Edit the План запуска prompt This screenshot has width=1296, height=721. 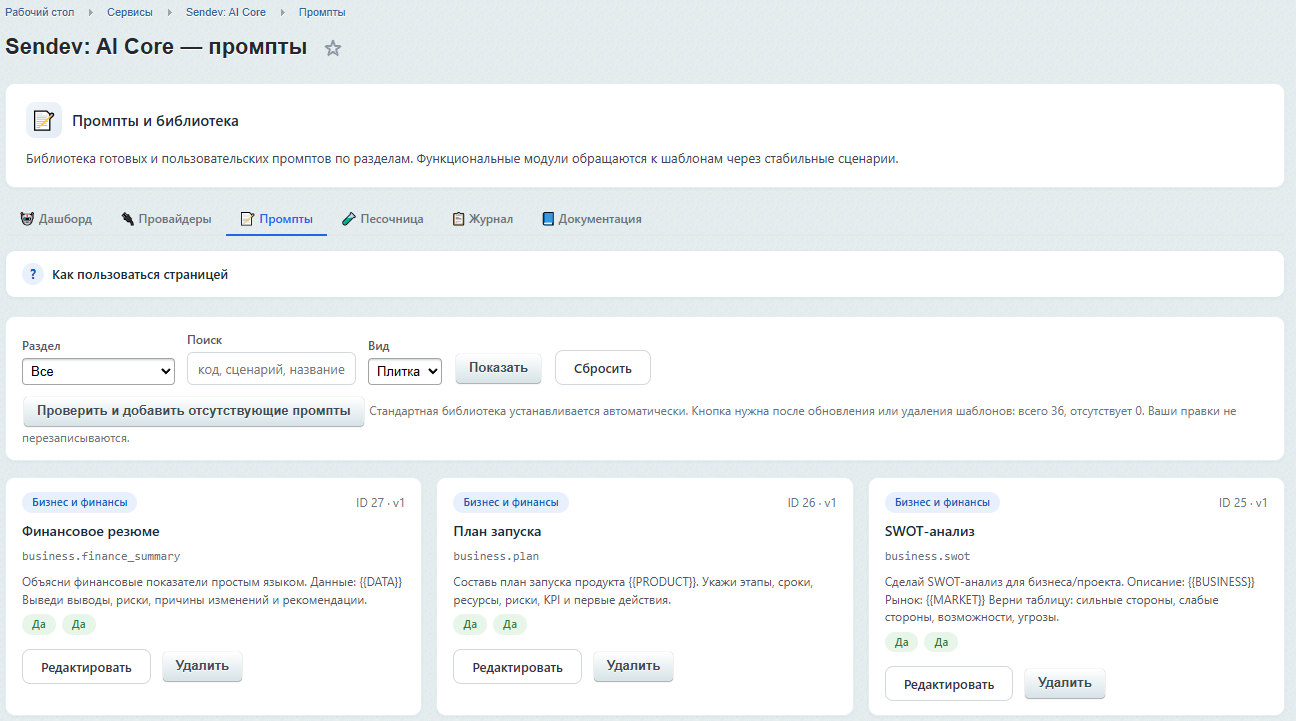click(517, 667)
